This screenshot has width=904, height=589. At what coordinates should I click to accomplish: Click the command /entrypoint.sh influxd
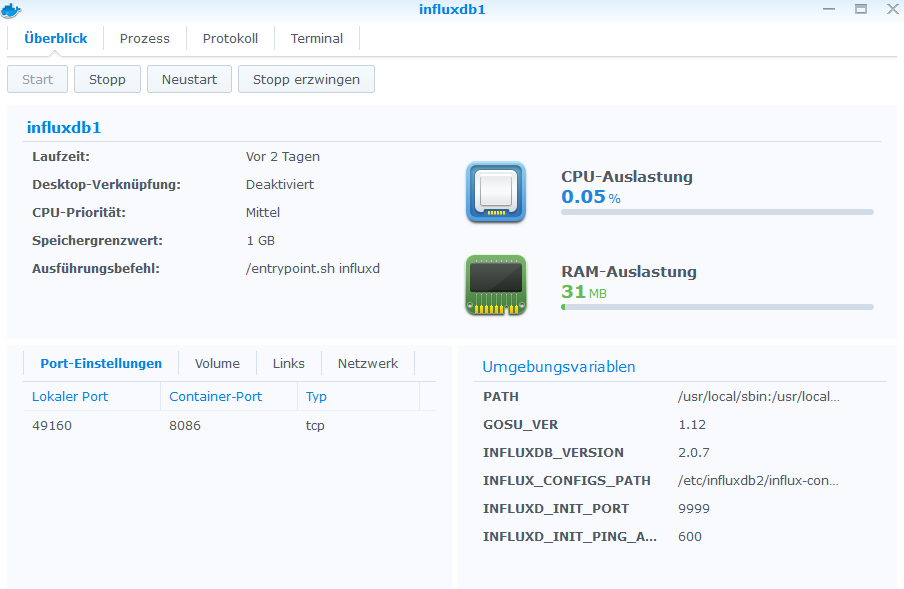click(312, 269)
